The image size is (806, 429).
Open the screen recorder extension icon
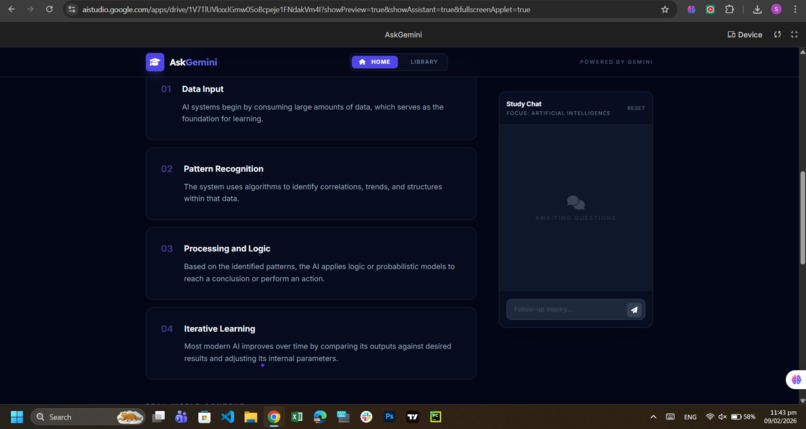(710, 9)
